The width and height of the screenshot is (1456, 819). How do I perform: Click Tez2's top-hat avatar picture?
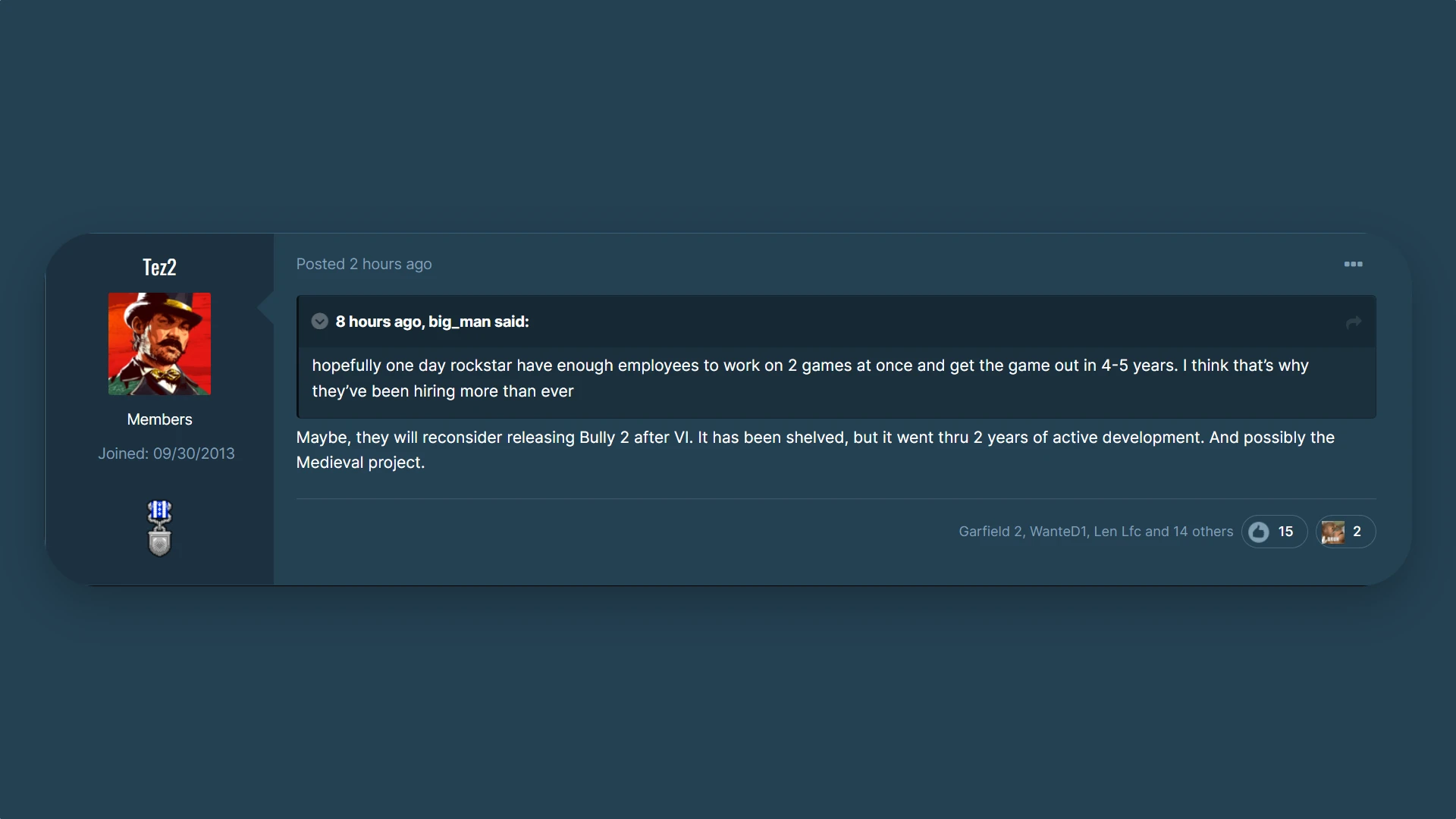point(159,344)
